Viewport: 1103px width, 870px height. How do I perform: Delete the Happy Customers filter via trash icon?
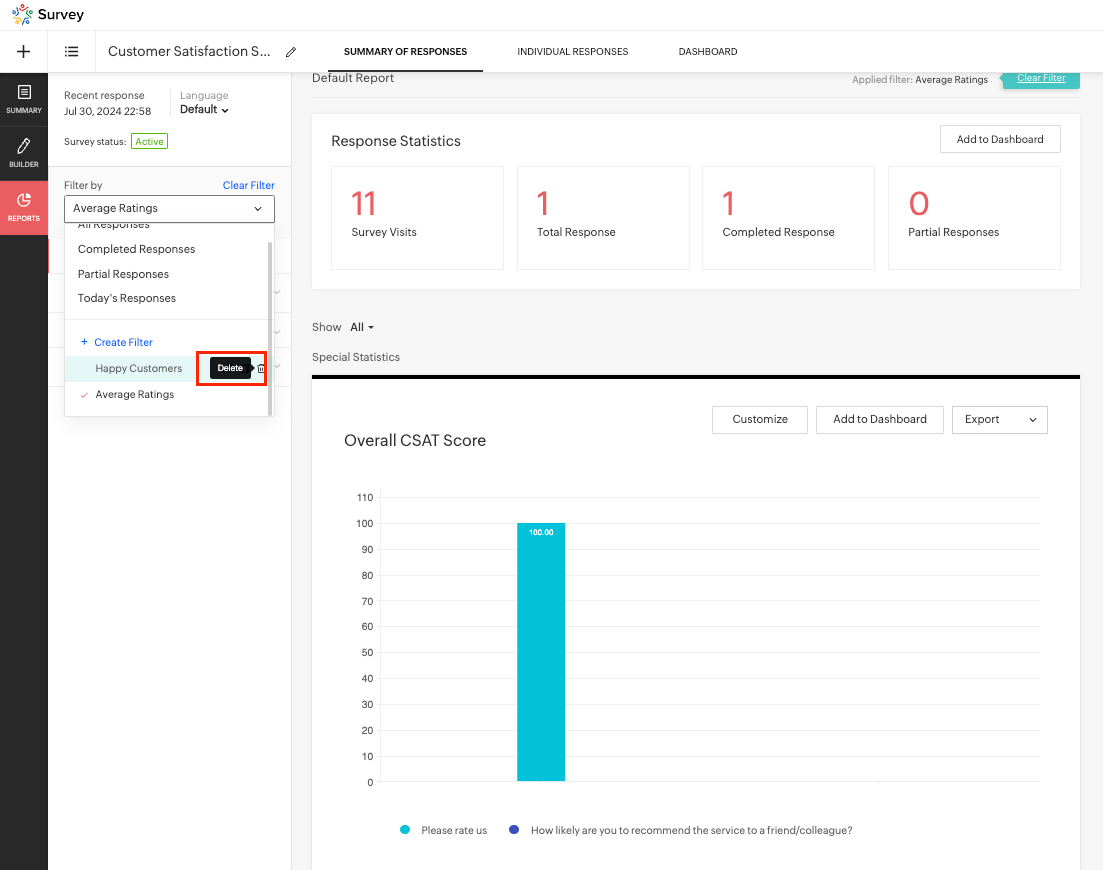261,369
